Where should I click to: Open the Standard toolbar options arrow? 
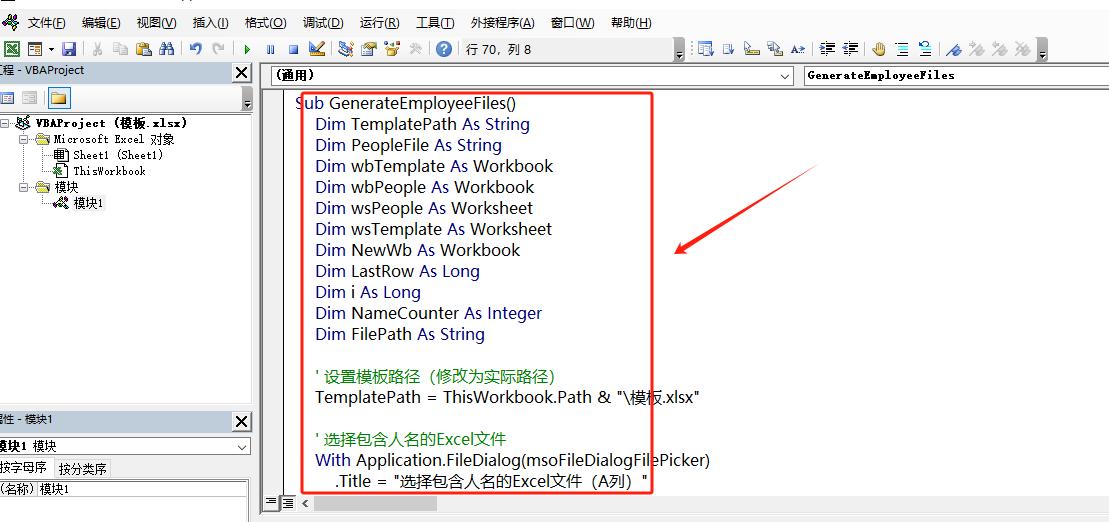tap(680, 50)
